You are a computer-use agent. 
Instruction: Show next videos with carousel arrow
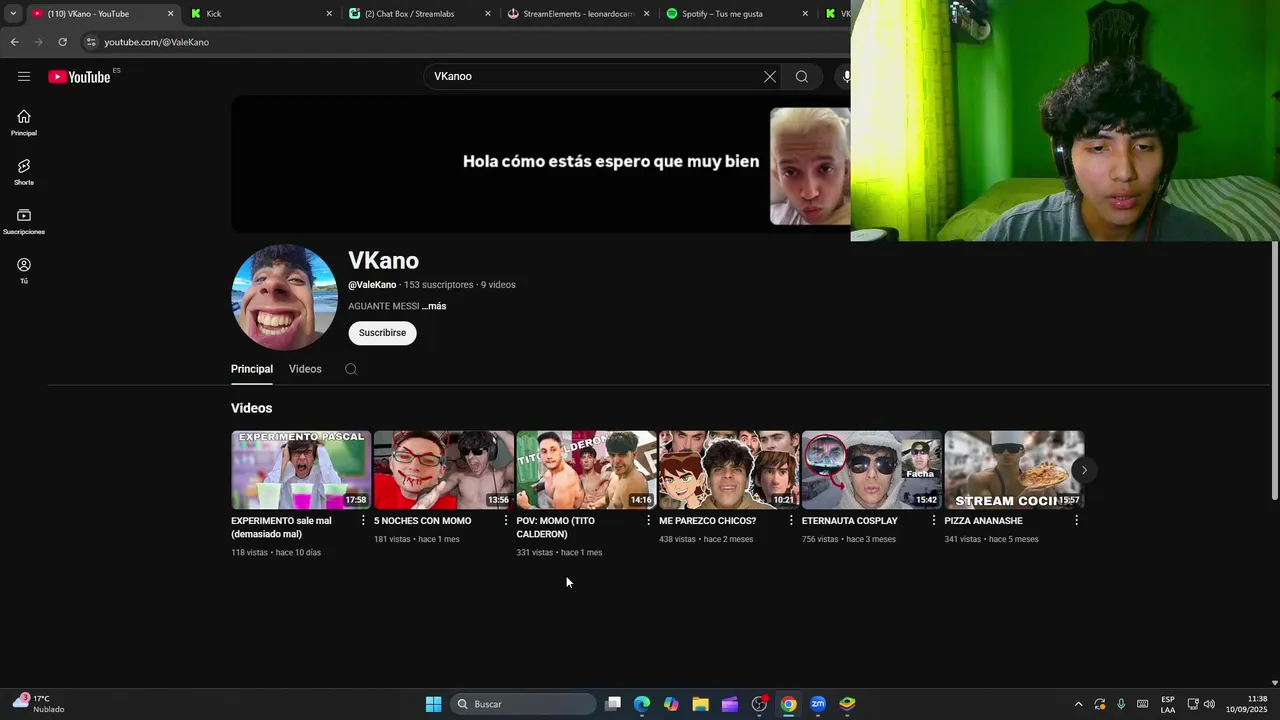1084,470
